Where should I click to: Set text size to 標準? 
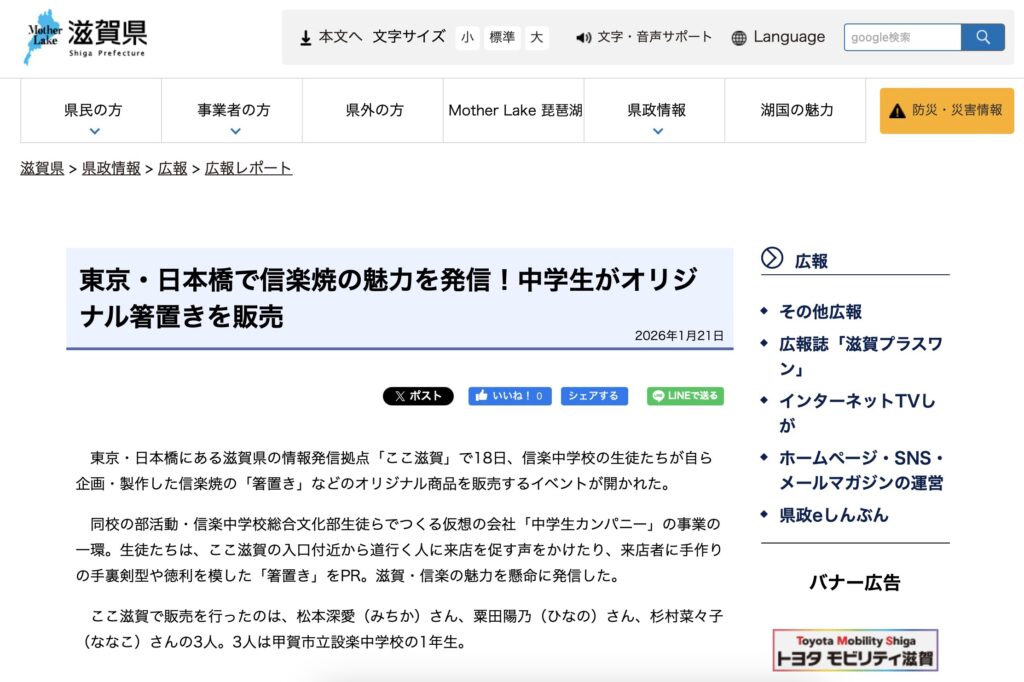point(502,37)
